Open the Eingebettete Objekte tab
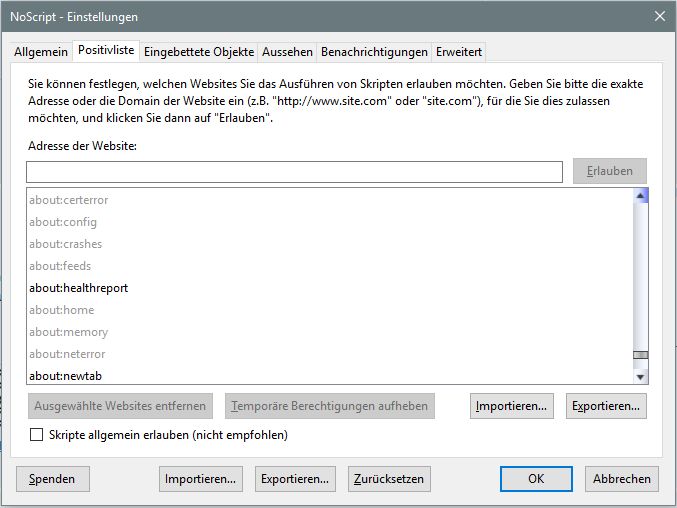The height and width of the screenshot is (508, 677). 199,52
